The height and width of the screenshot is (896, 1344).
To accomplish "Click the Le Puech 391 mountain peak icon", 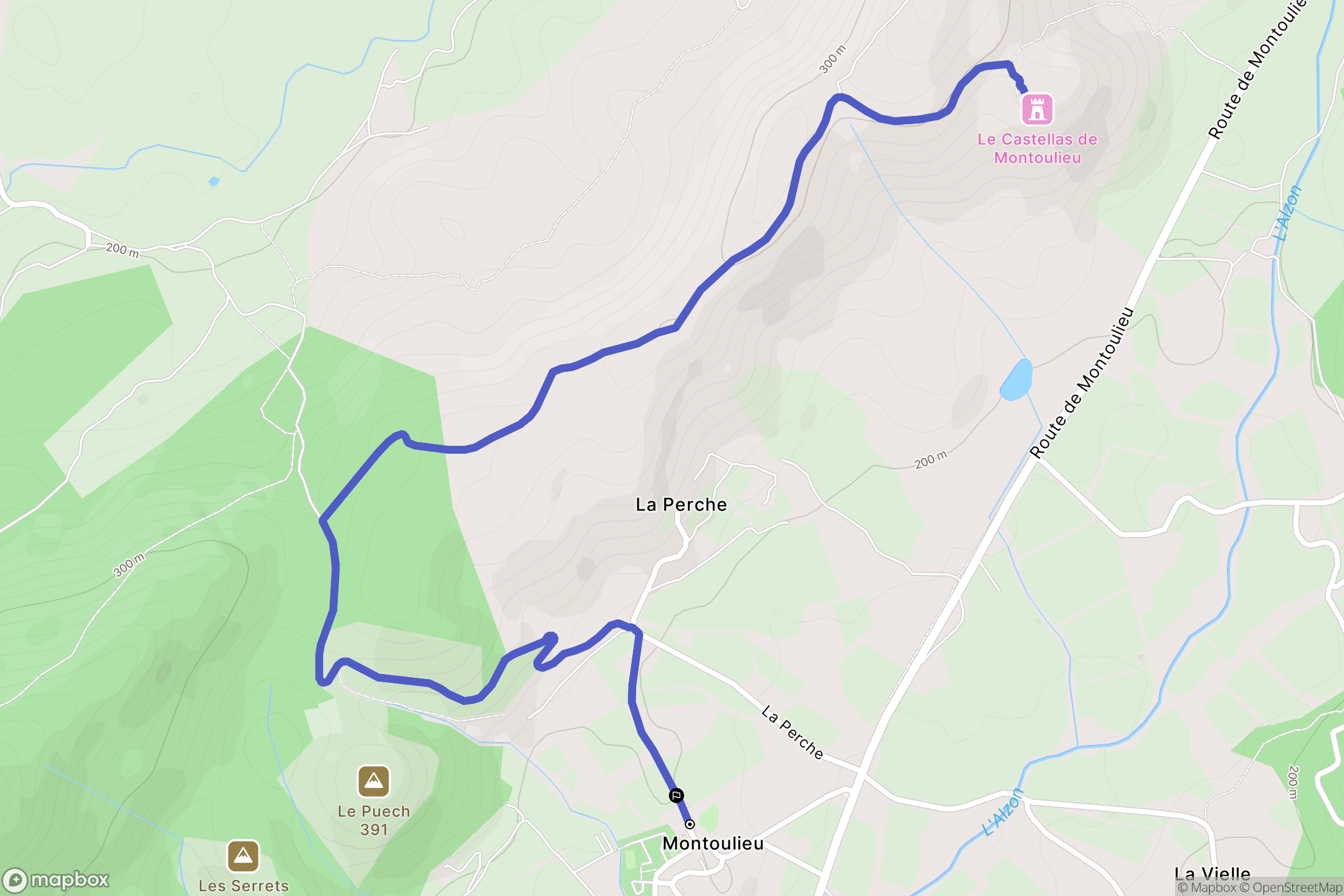I will click(x=374, y=781).
